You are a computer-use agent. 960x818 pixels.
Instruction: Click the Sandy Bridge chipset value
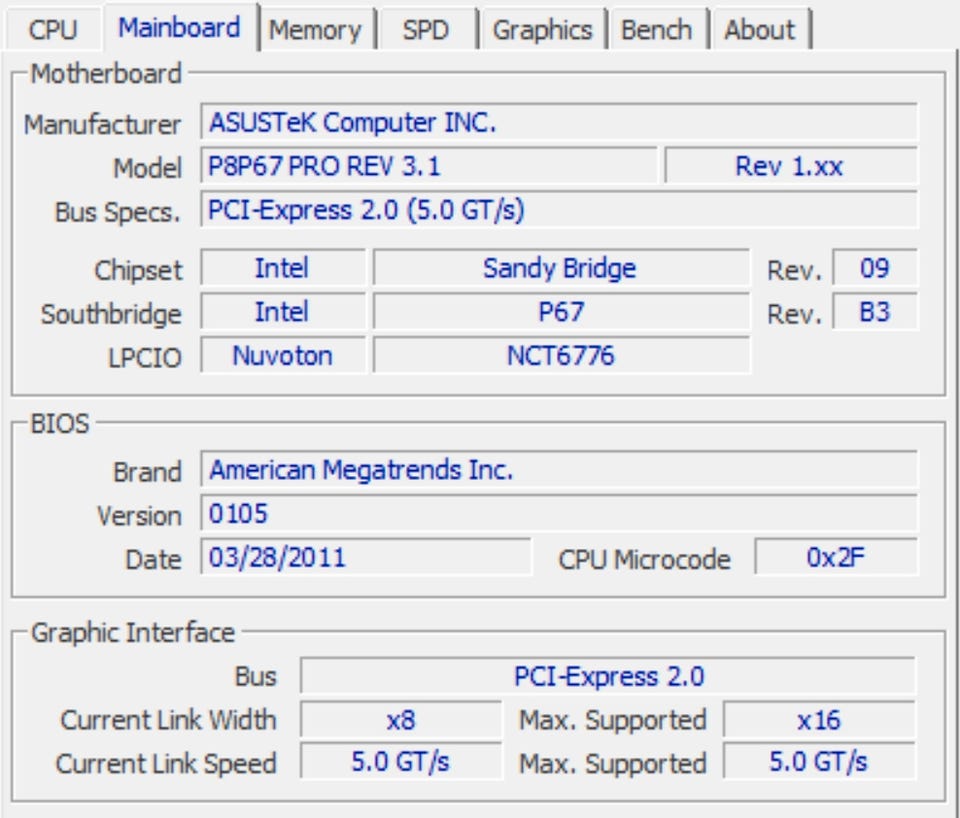point(561,268)
